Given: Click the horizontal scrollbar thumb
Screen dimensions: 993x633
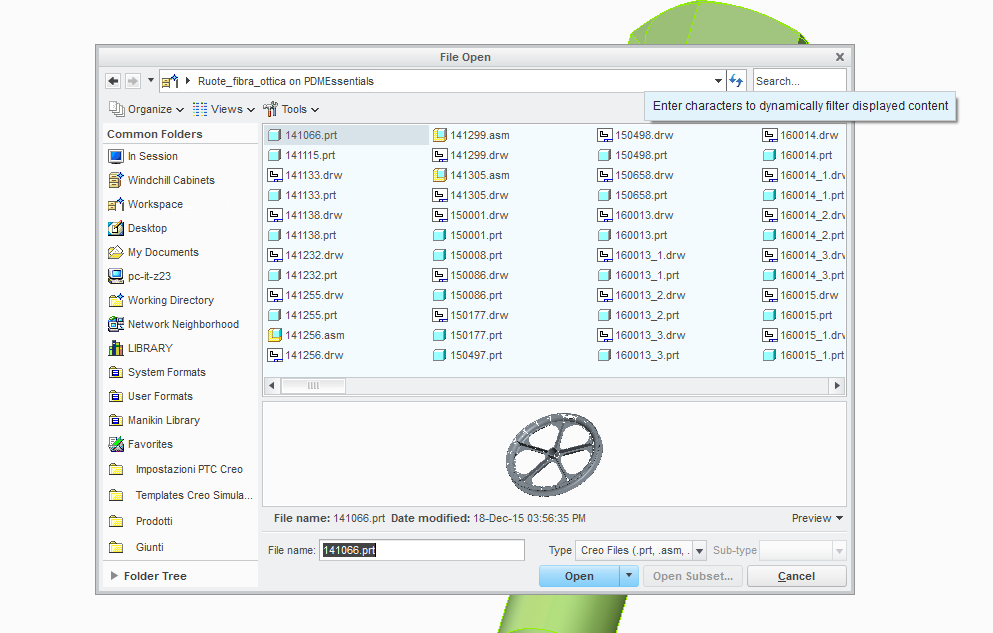Looking at the screenshot, I should click(x=313, y=385).
